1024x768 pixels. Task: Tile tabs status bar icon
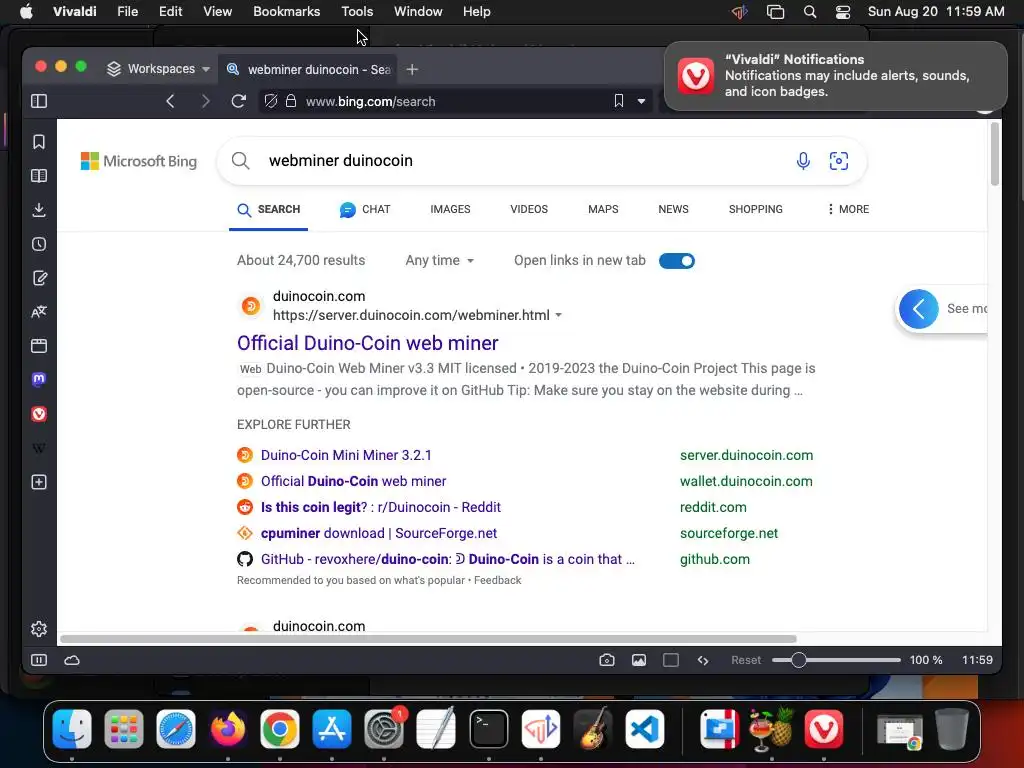[671, 660]
